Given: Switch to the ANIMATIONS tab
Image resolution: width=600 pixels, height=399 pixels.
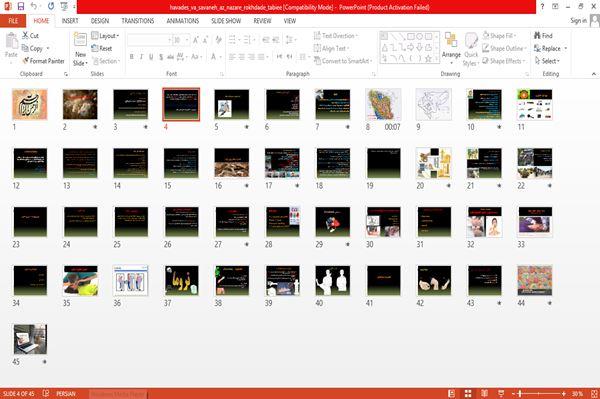Looking at the screenshot, I should tap(183, 21).
